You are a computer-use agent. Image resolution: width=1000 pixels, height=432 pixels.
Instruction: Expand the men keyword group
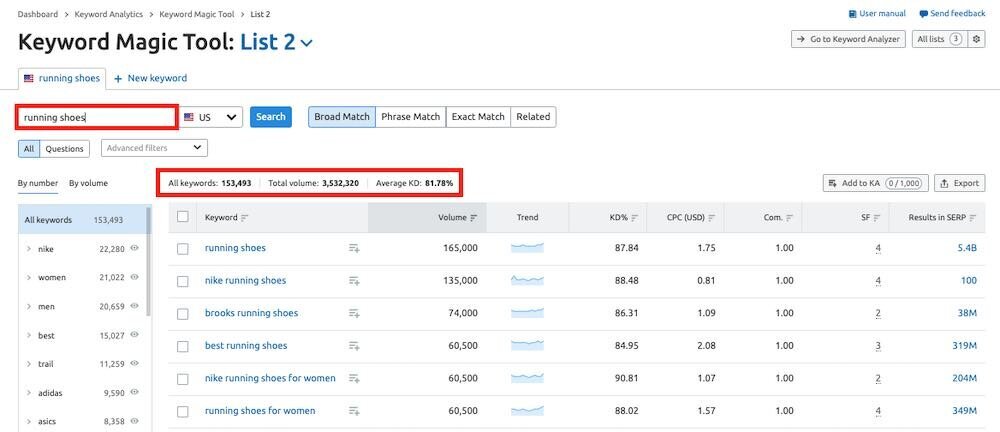coord(29,306)
